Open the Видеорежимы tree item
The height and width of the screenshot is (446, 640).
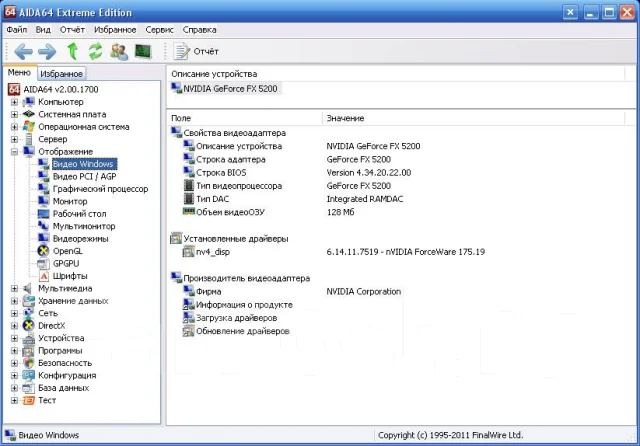80,239
